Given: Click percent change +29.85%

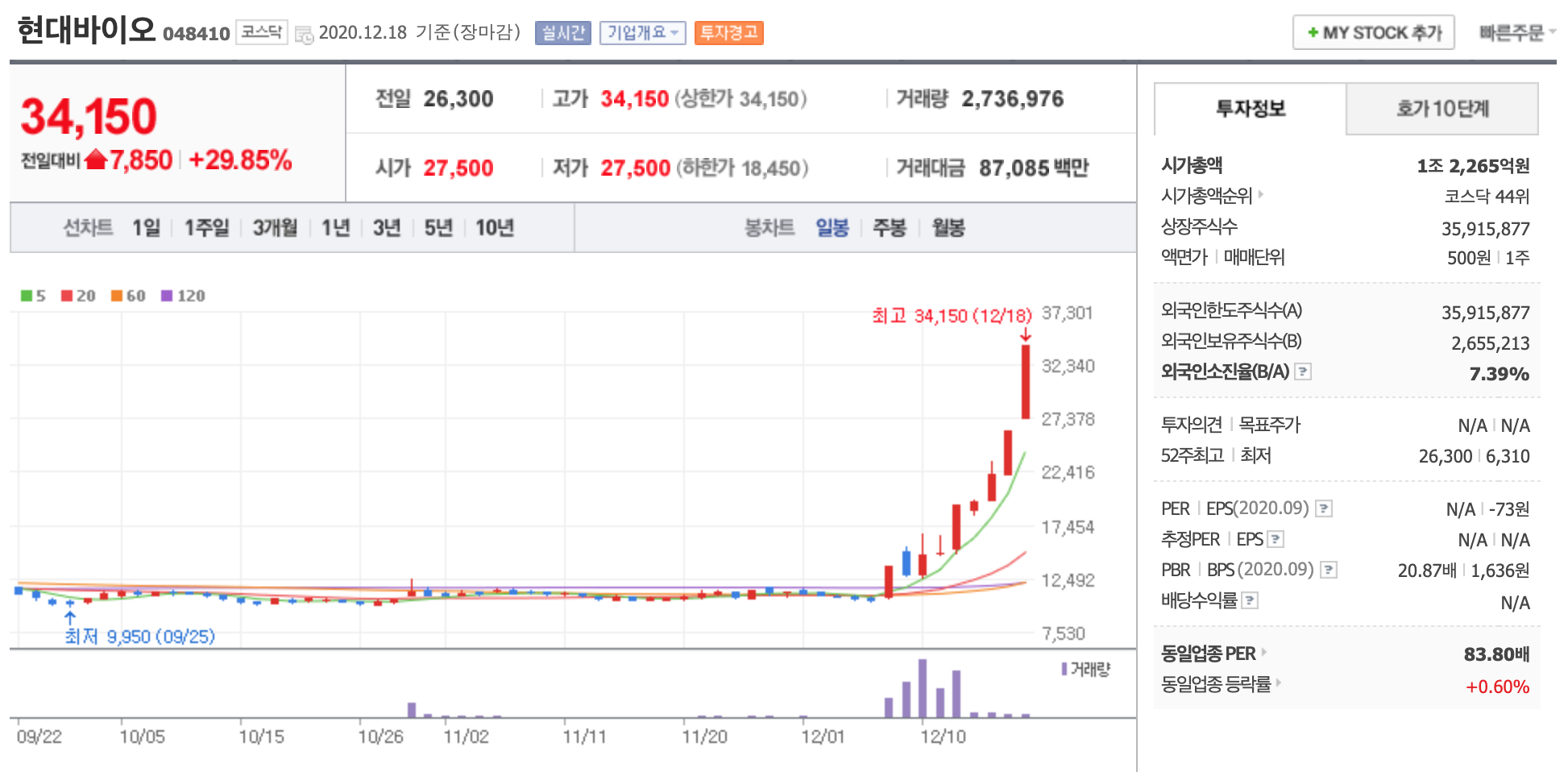Looking at the screenshot, I should click(240, 160).
